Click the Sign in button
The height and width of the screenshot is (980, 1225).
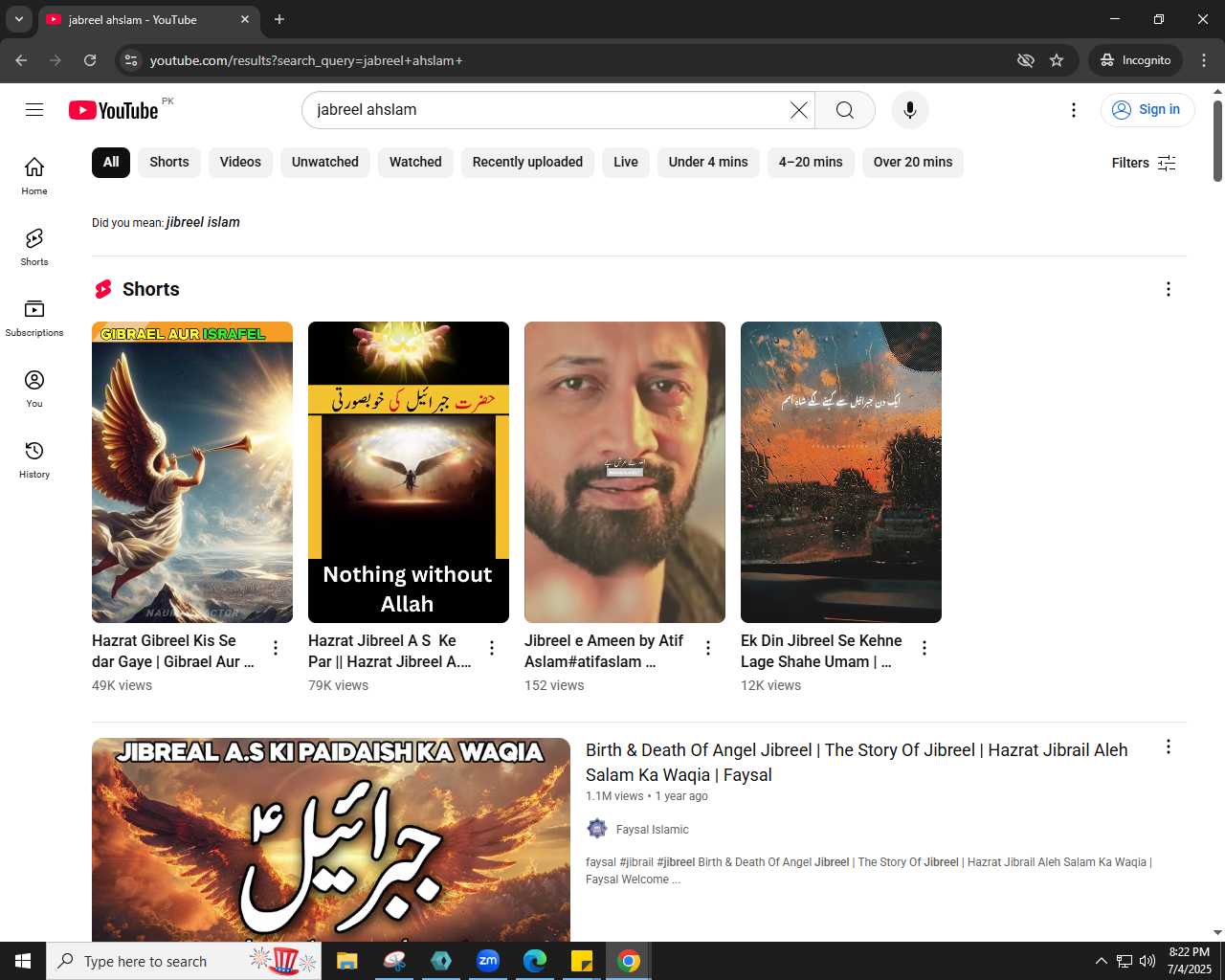tap(1147, 110)
